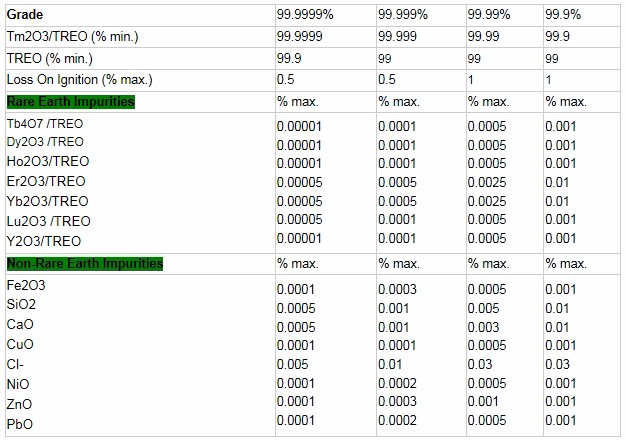This screenshot has height=441, width=627.
Task: Click the "Lu2O3 /TREO" impurity label
Action: (x=48, y=221)
